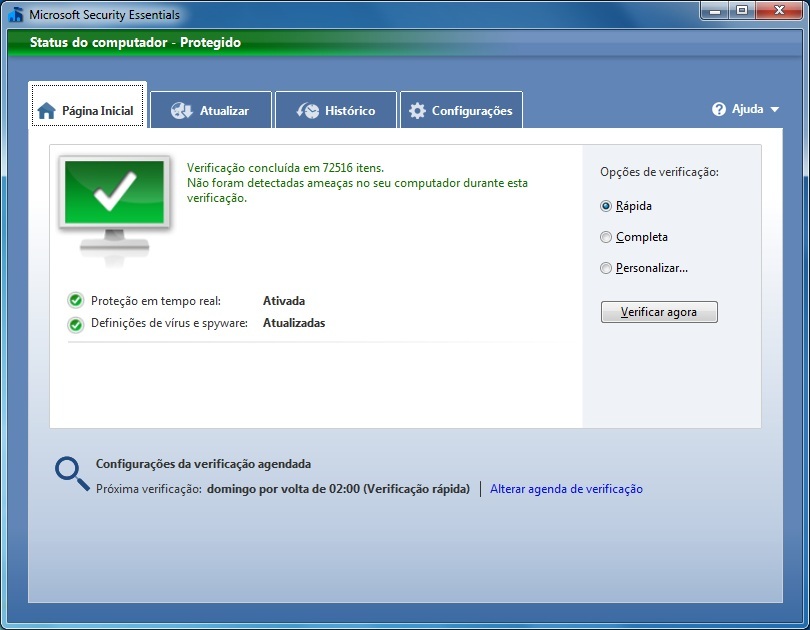Viewport: 810px width, 630px height.
Task: Click the Atualizadas status text
Action: click(294, 323)
